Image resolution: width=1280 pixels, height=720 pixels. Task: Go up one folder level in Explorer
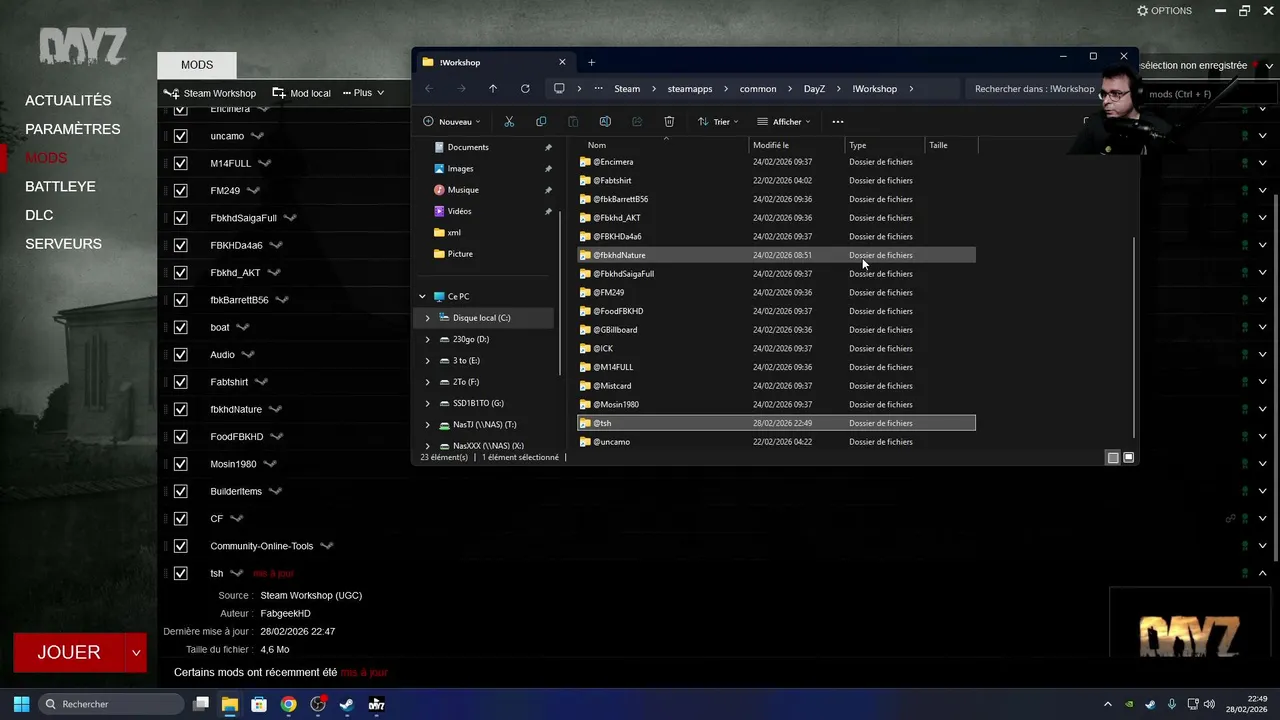point(493,89)
